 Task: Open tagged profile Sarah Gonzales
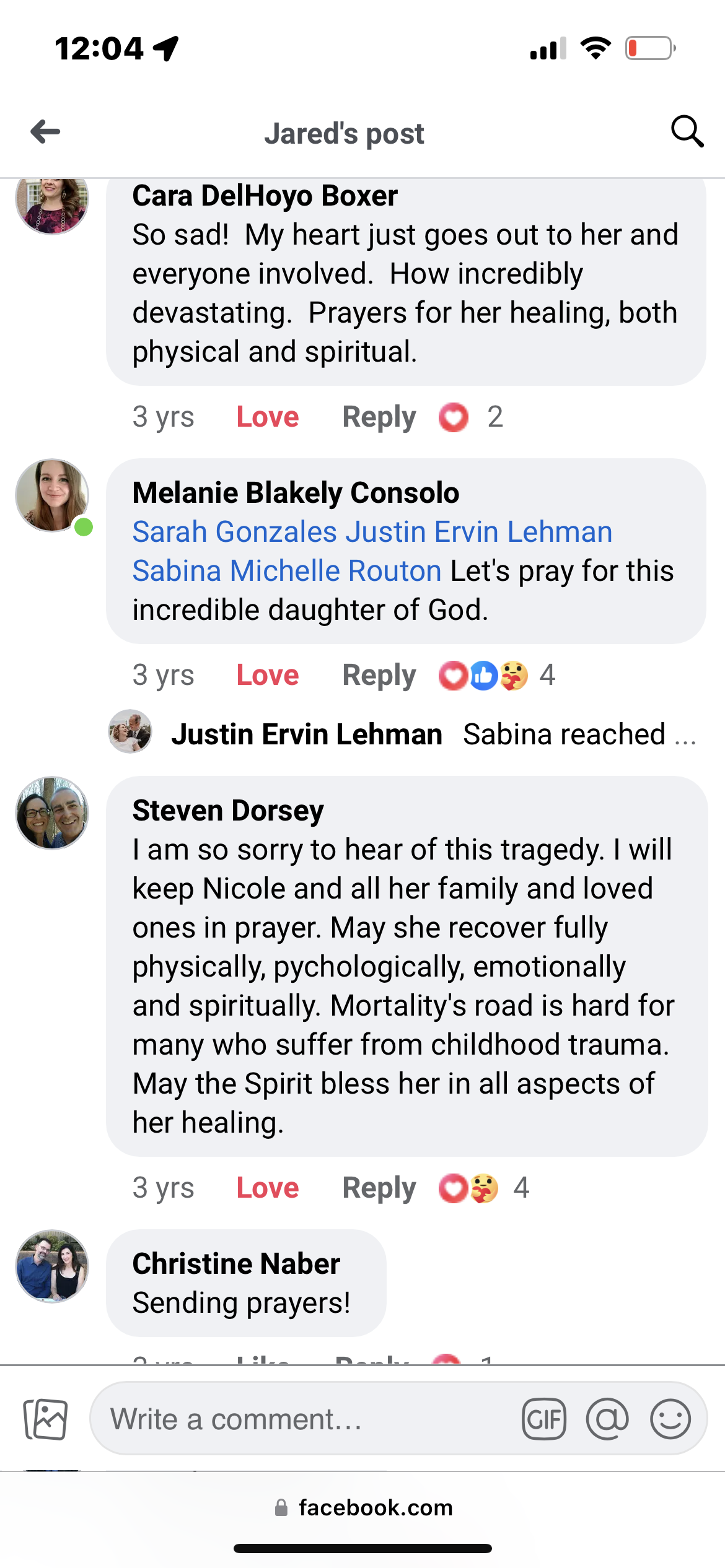click(234, 532)
